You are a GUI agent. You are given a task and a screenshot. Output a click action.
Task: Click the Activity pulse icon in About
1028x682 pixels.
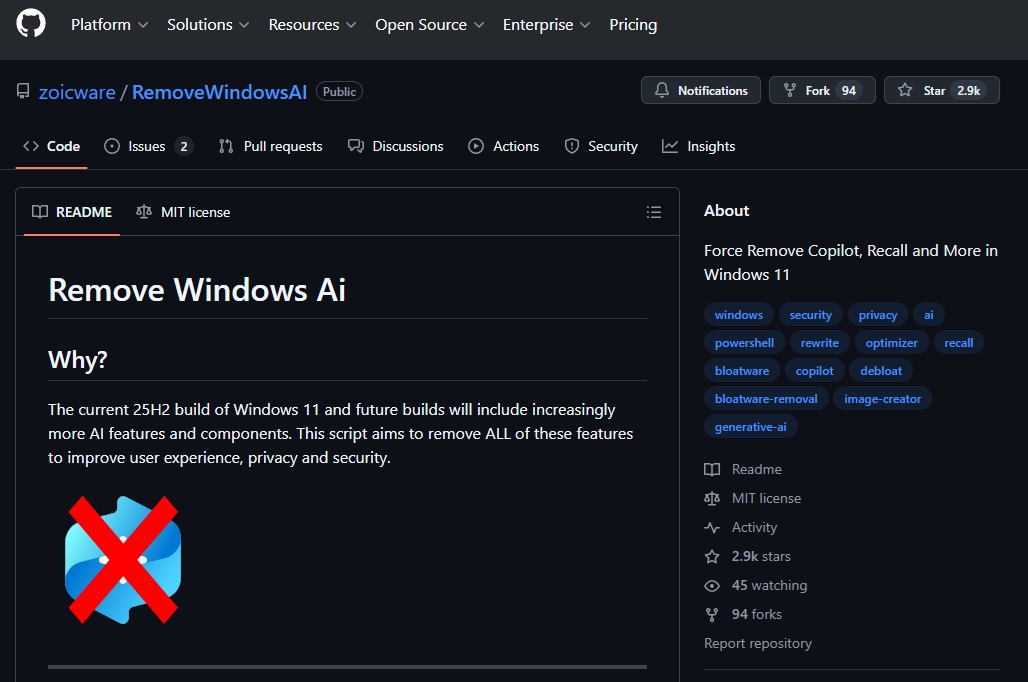point(711,527)
